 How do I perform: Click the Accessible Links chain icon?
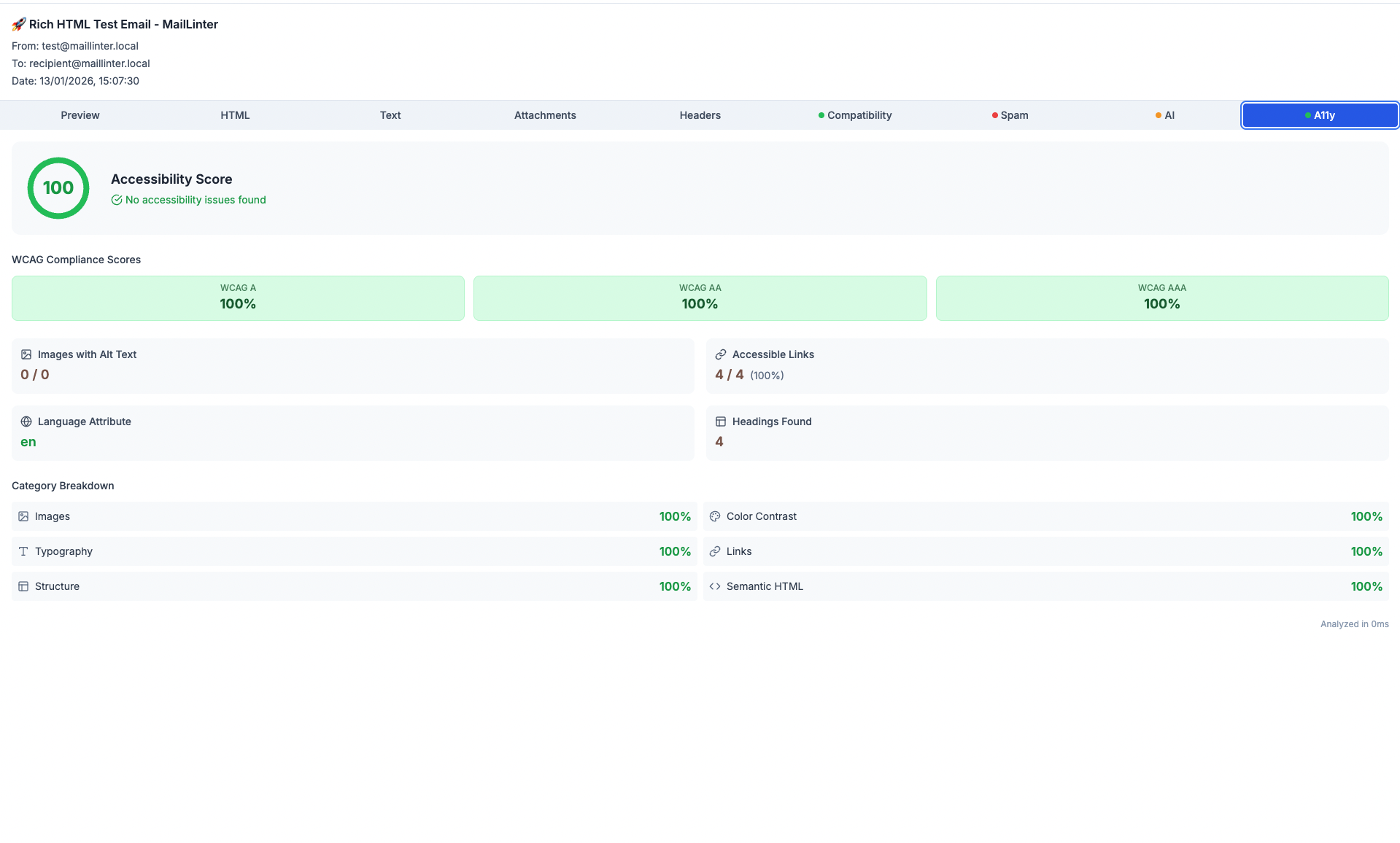click(722, 354)
